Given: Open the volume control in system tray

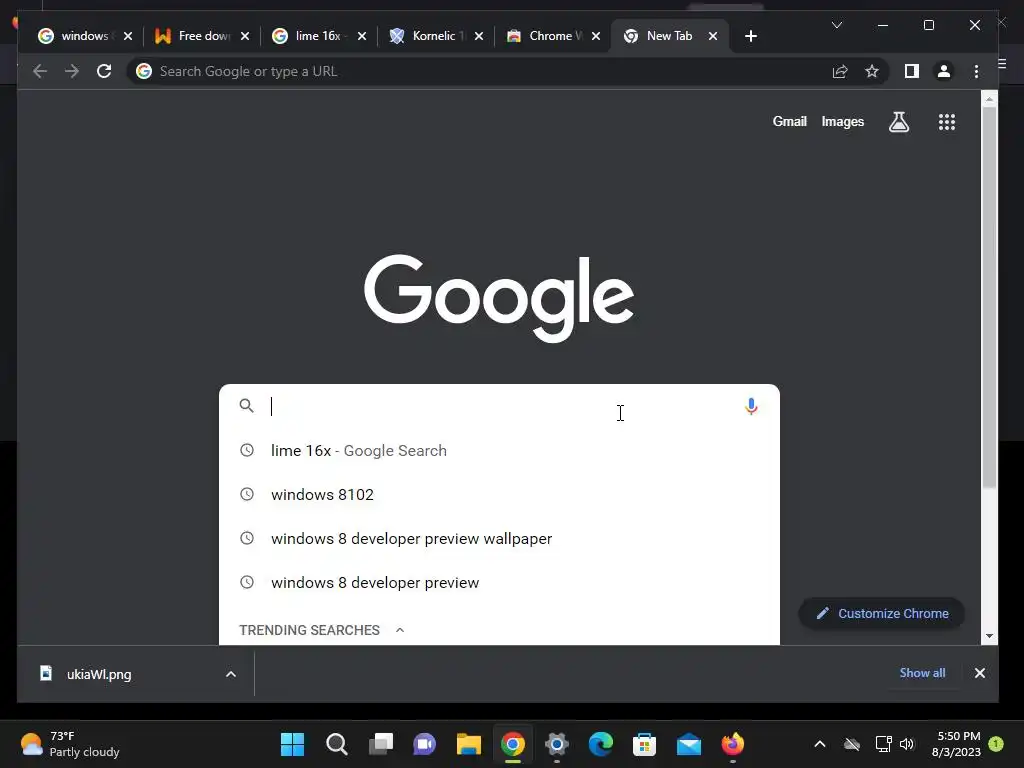Looking at the screenshot, I should (907, 744).
